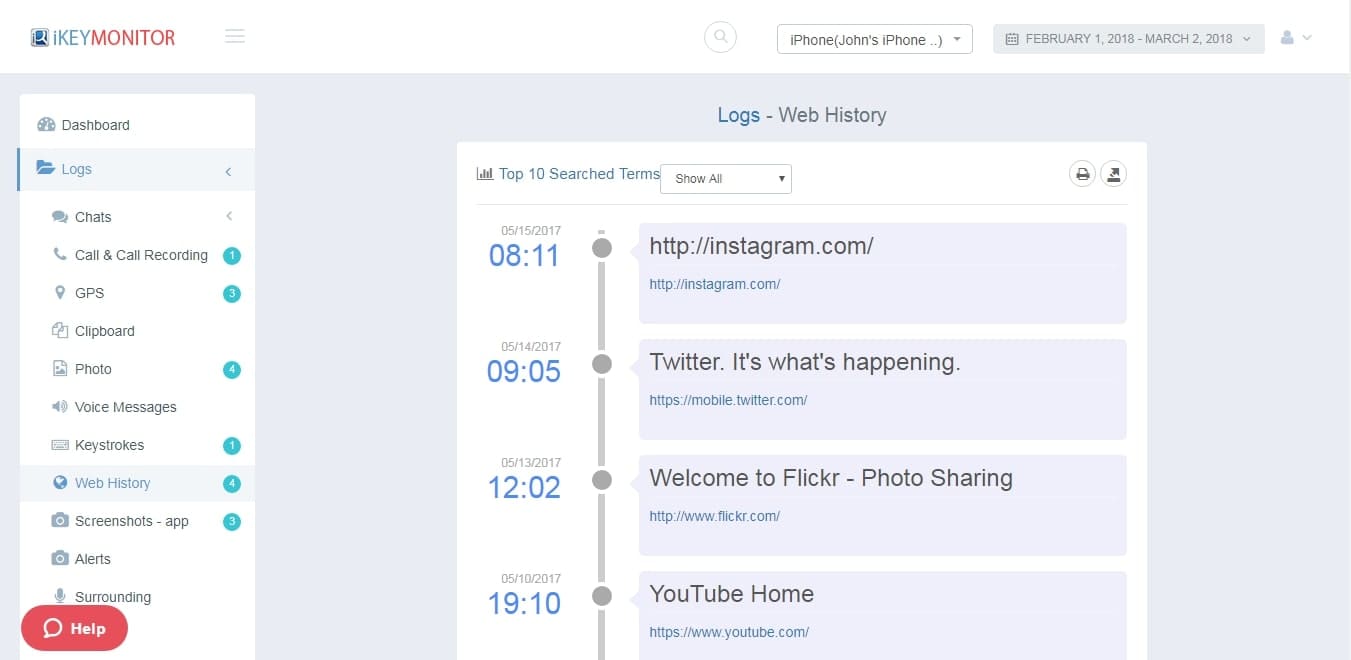This screenshot has height=660, width=1351.
Task: Click the GPS map pin icon
Action: (60, 292)
